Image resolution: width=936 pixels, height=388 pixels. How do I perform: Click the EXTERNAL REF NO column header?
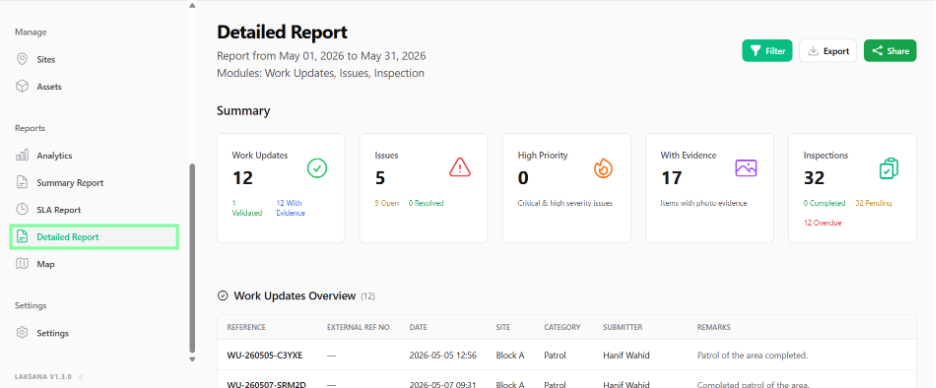pos(358,327)
